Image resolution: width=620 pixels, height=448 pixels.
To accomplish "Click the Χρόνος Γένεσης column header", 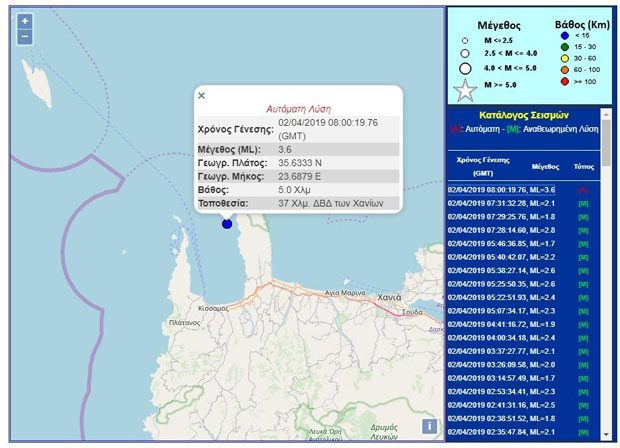I will click(x=484, y=164).
